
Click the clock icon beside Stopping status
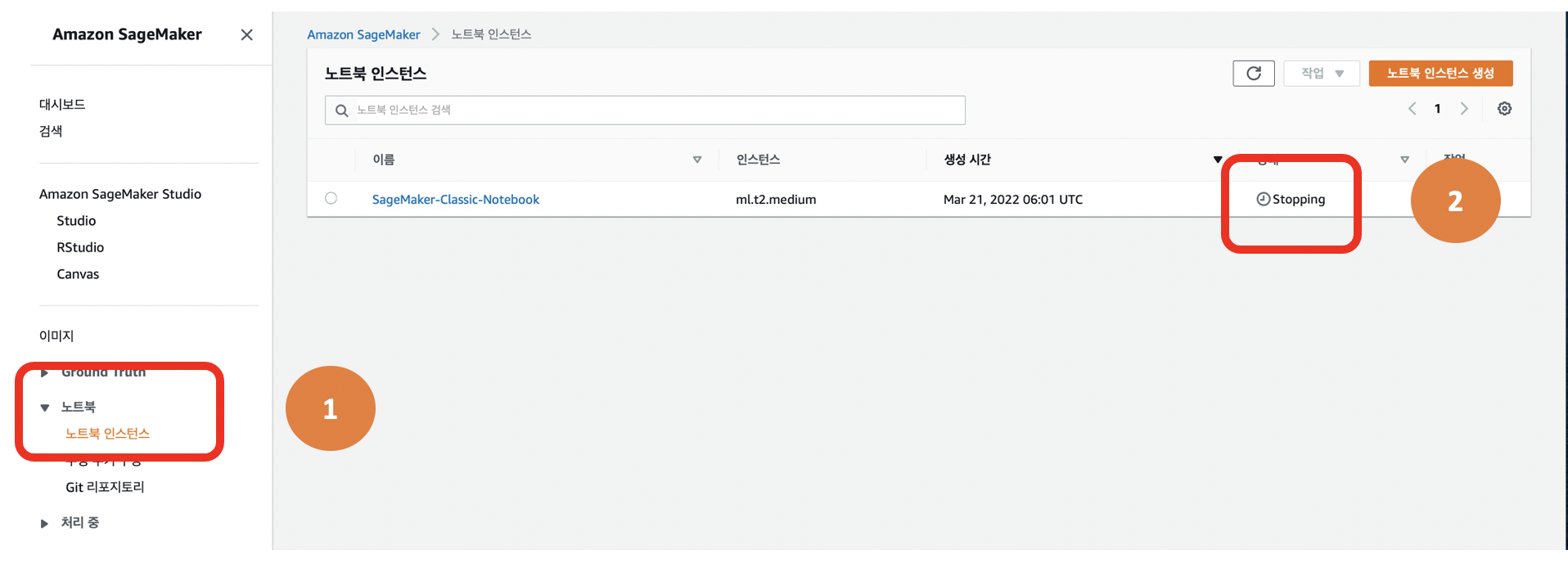pyautogui.click(x=1263, y=199)
